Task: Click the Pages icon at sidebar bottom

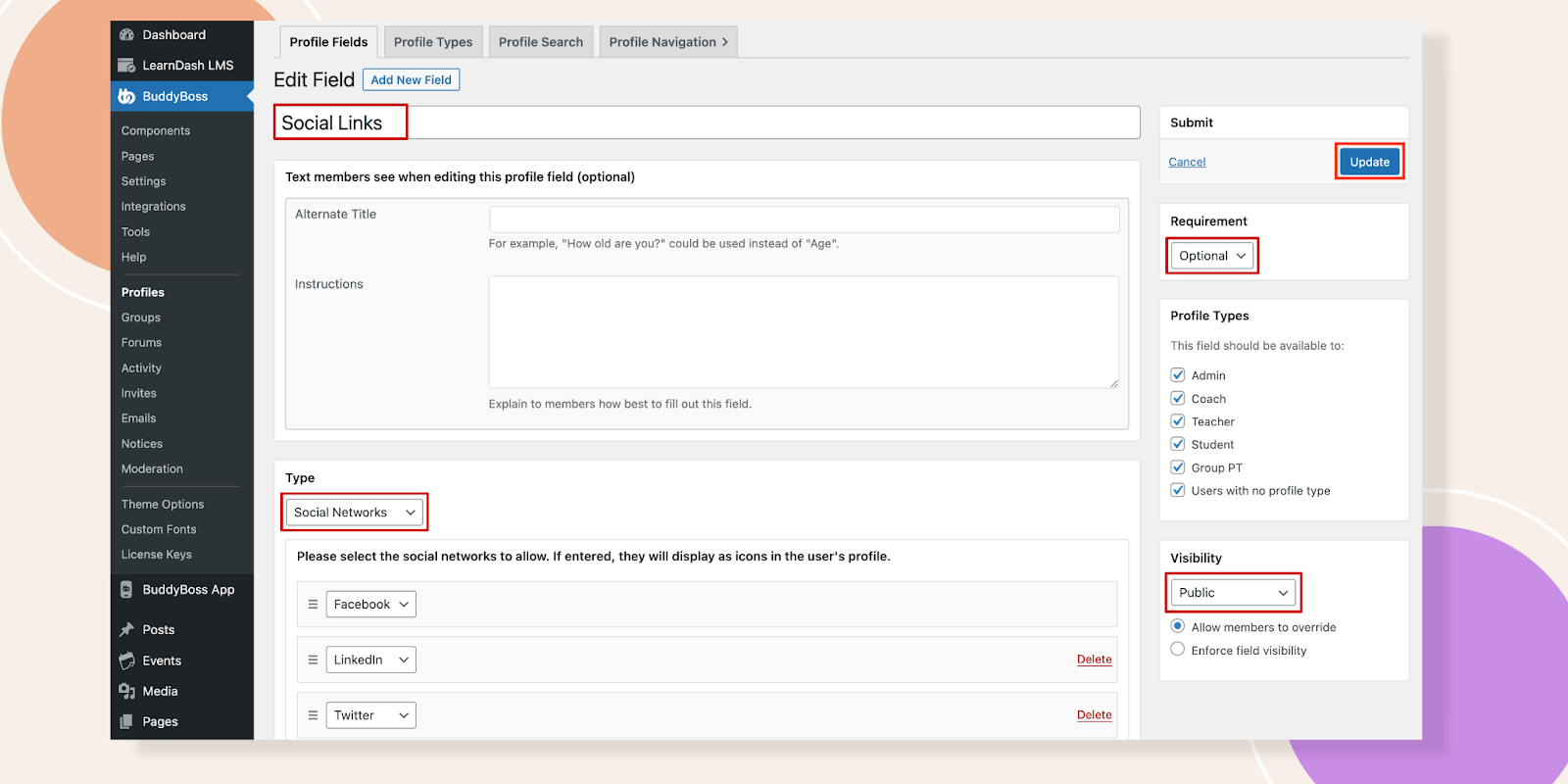Action: [126, 721]
